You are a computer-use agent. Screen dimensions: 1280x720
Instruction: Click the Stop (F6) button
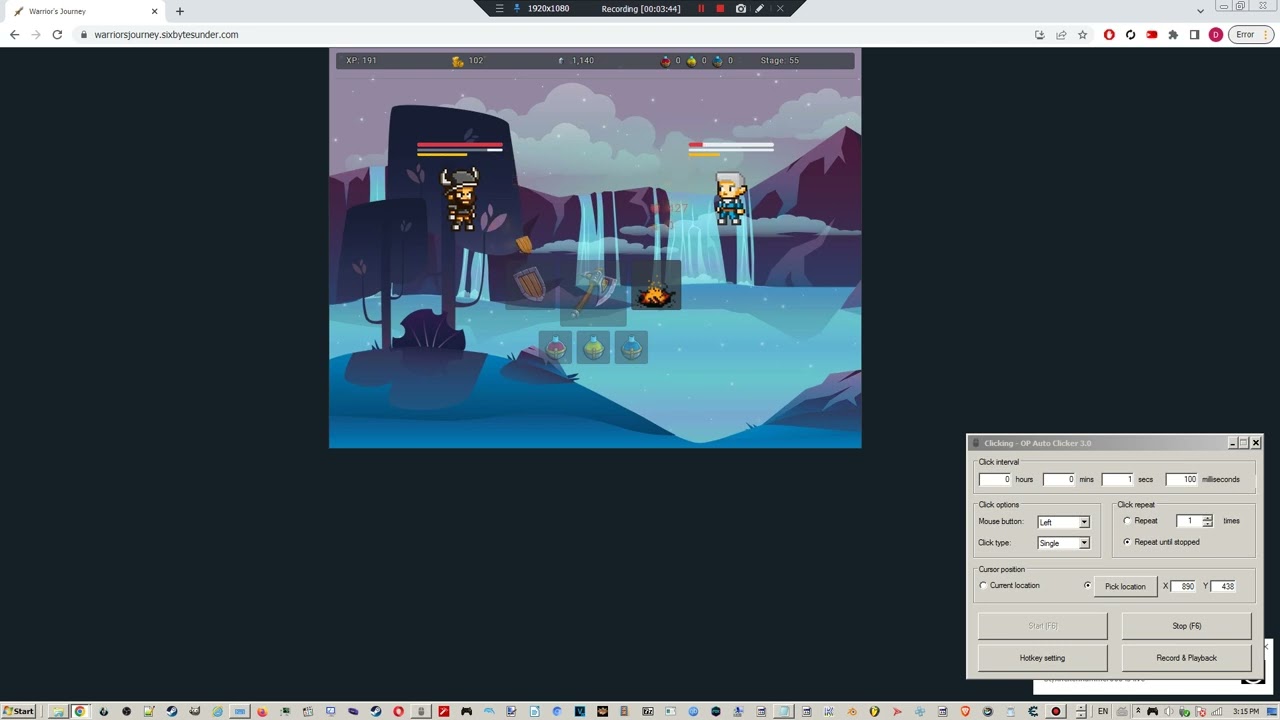pyautogui.click(x=1186, y=626)
